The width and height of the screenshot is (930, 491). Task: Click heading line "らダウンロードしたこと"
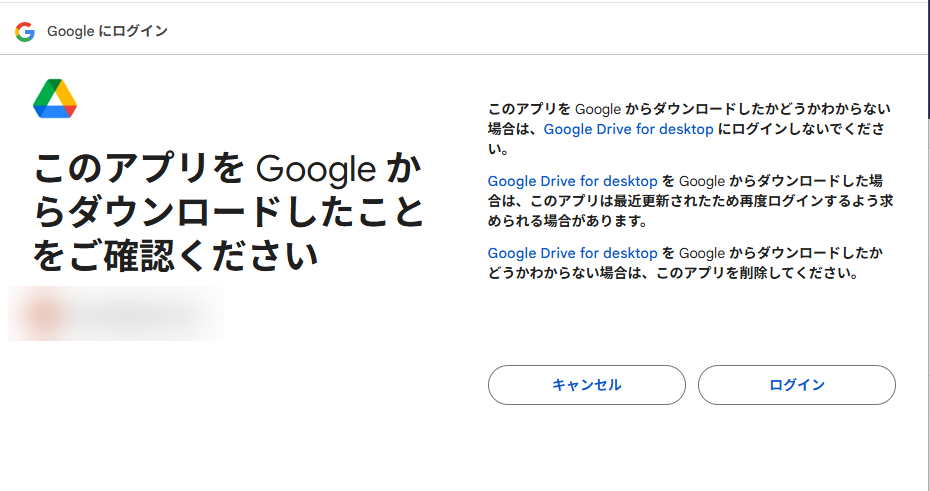click(228, 213)
